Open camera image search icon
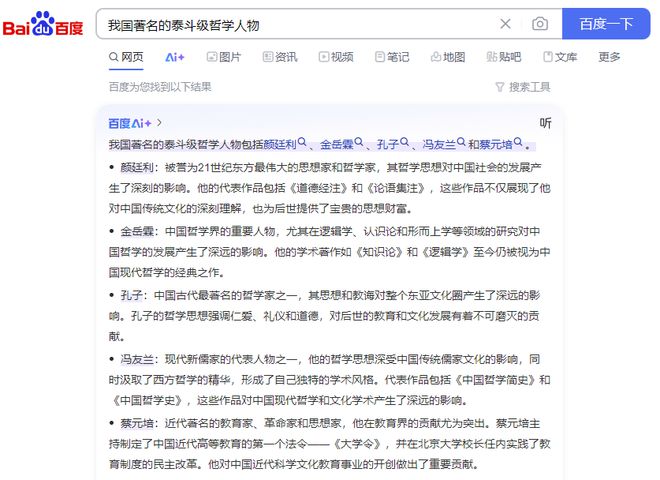The width and height of the screenshot is (660, 480). pos(540,24)
